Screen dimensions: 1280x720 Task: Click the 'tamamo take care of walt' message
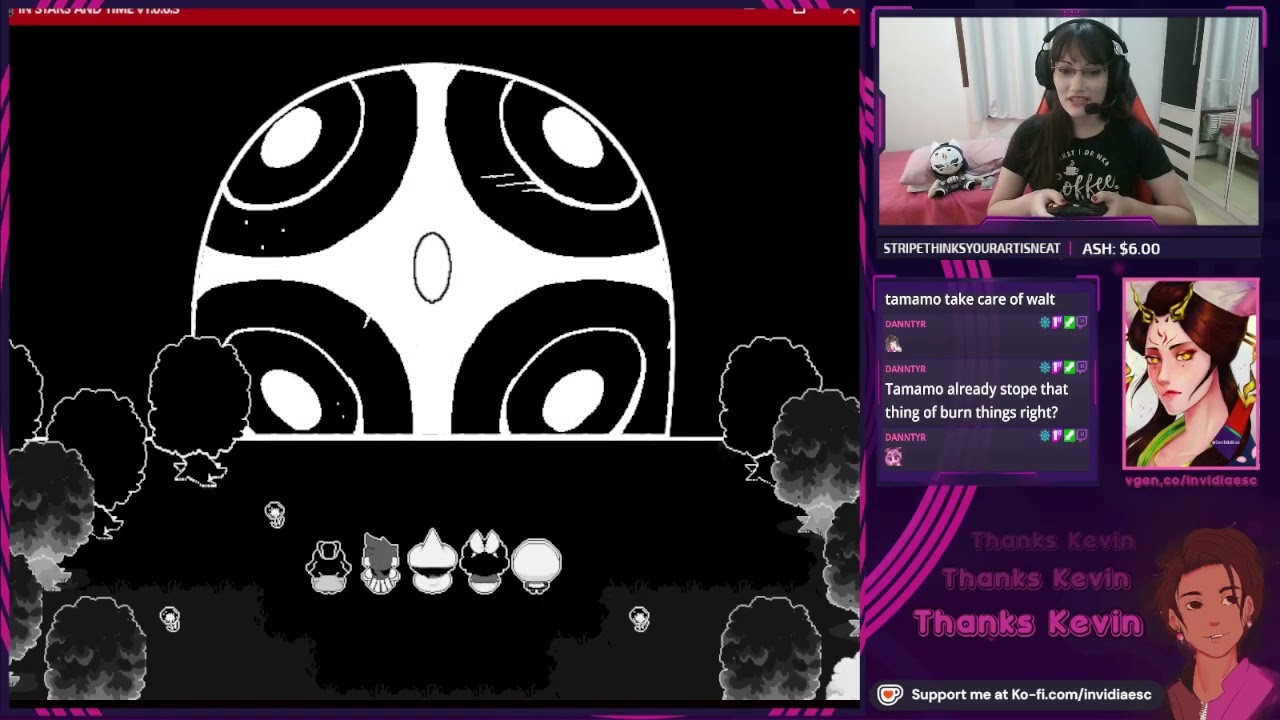tap(969, 299)
